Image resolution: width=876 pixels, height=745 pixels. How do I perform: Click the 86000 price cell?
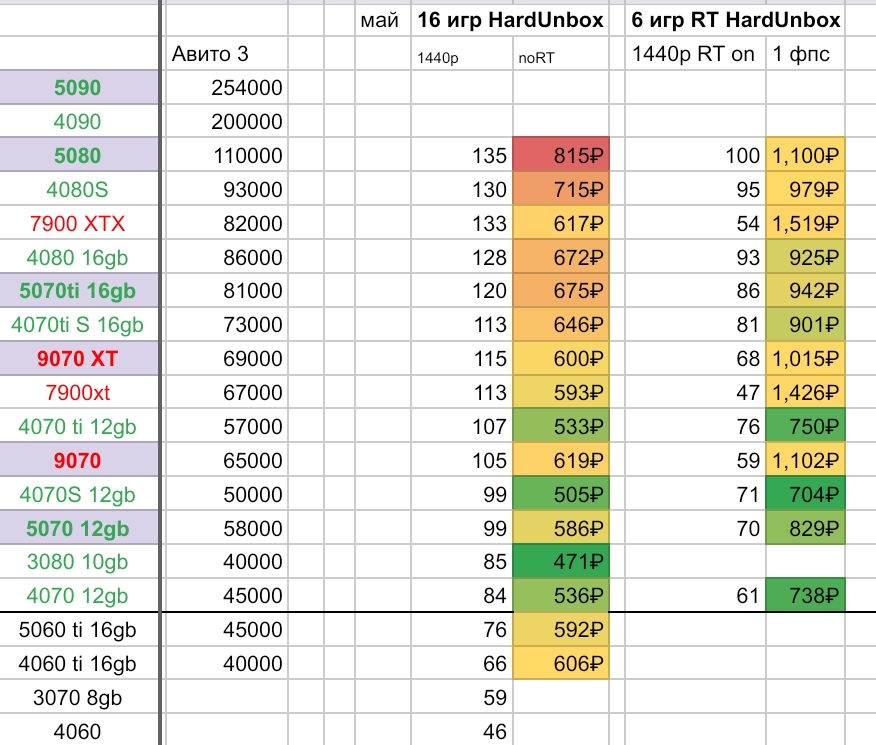[227, 257]
